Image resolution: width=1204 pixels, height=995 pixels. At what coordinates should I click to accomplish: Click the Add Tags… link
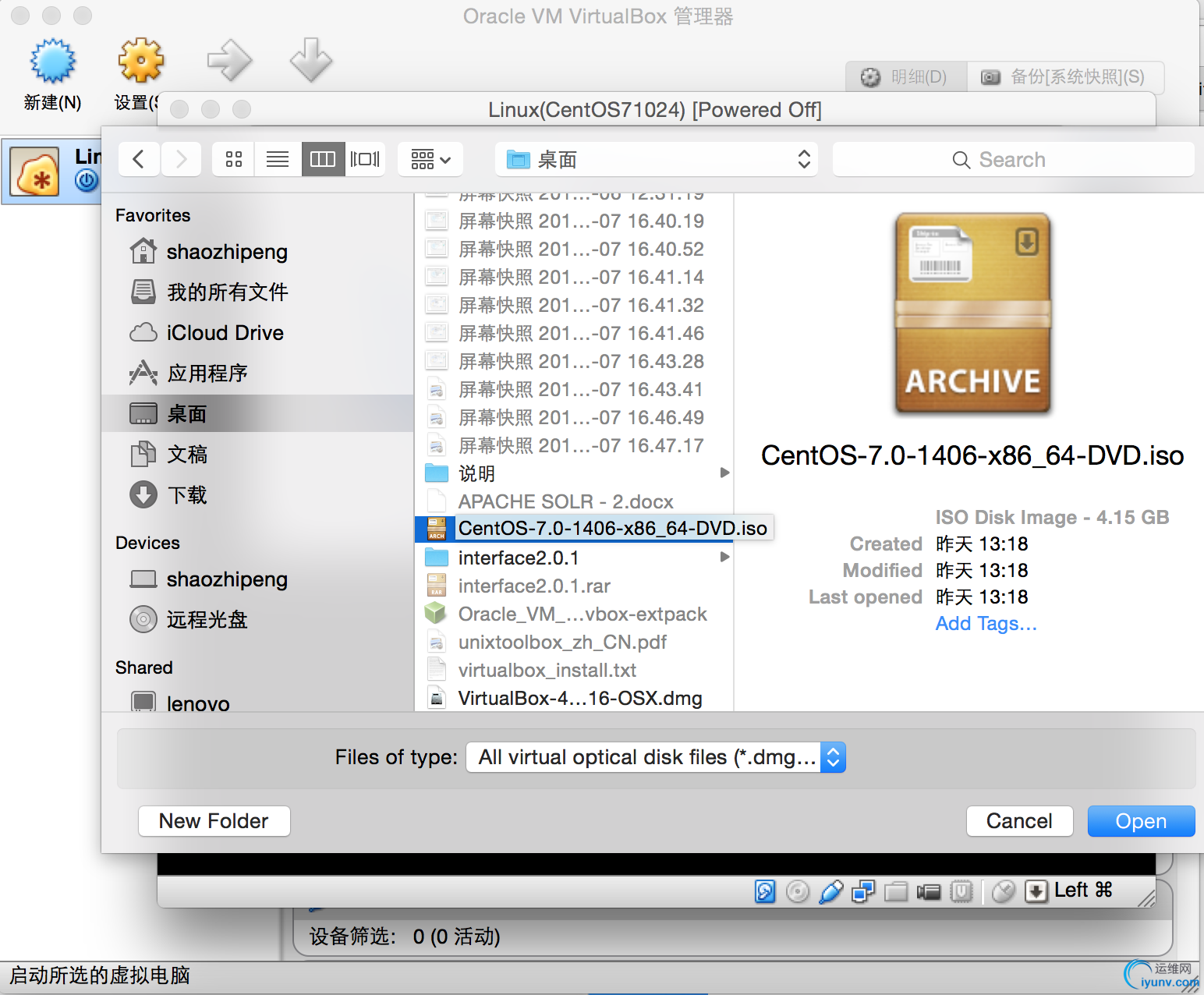(986, 623)
